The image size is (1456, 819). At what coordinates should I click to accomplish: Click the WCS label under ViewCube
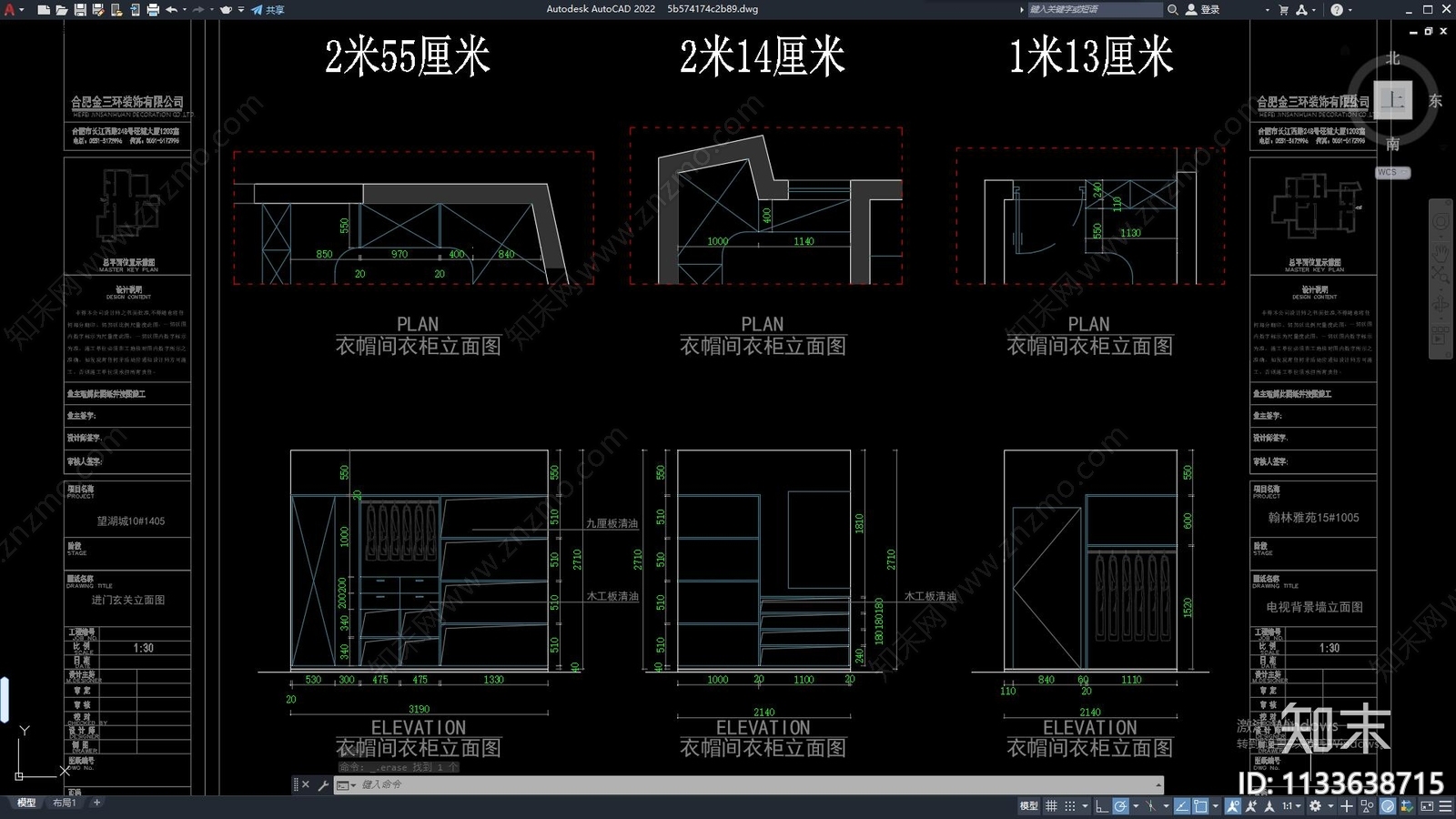[1391, 172]
